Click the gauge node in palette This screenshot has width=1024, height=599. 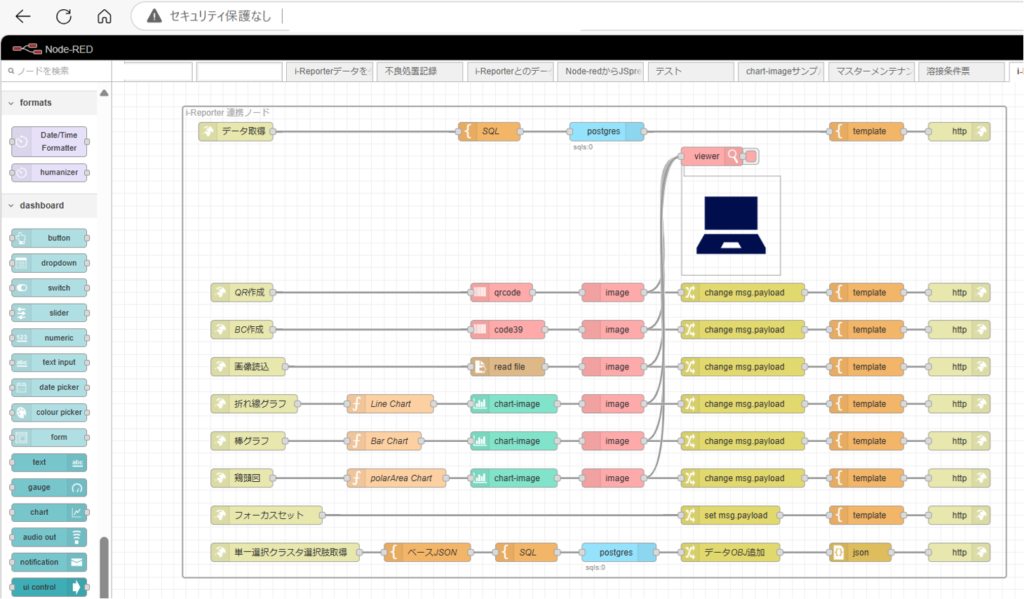pos(48,487)
